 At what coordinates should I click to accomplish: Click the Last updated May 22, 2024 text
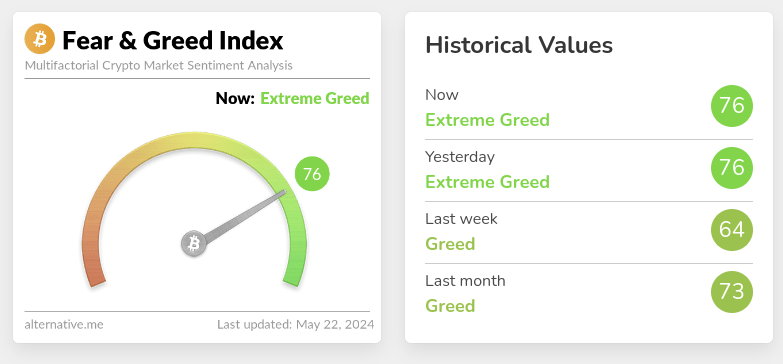click(x=295, y=325)
